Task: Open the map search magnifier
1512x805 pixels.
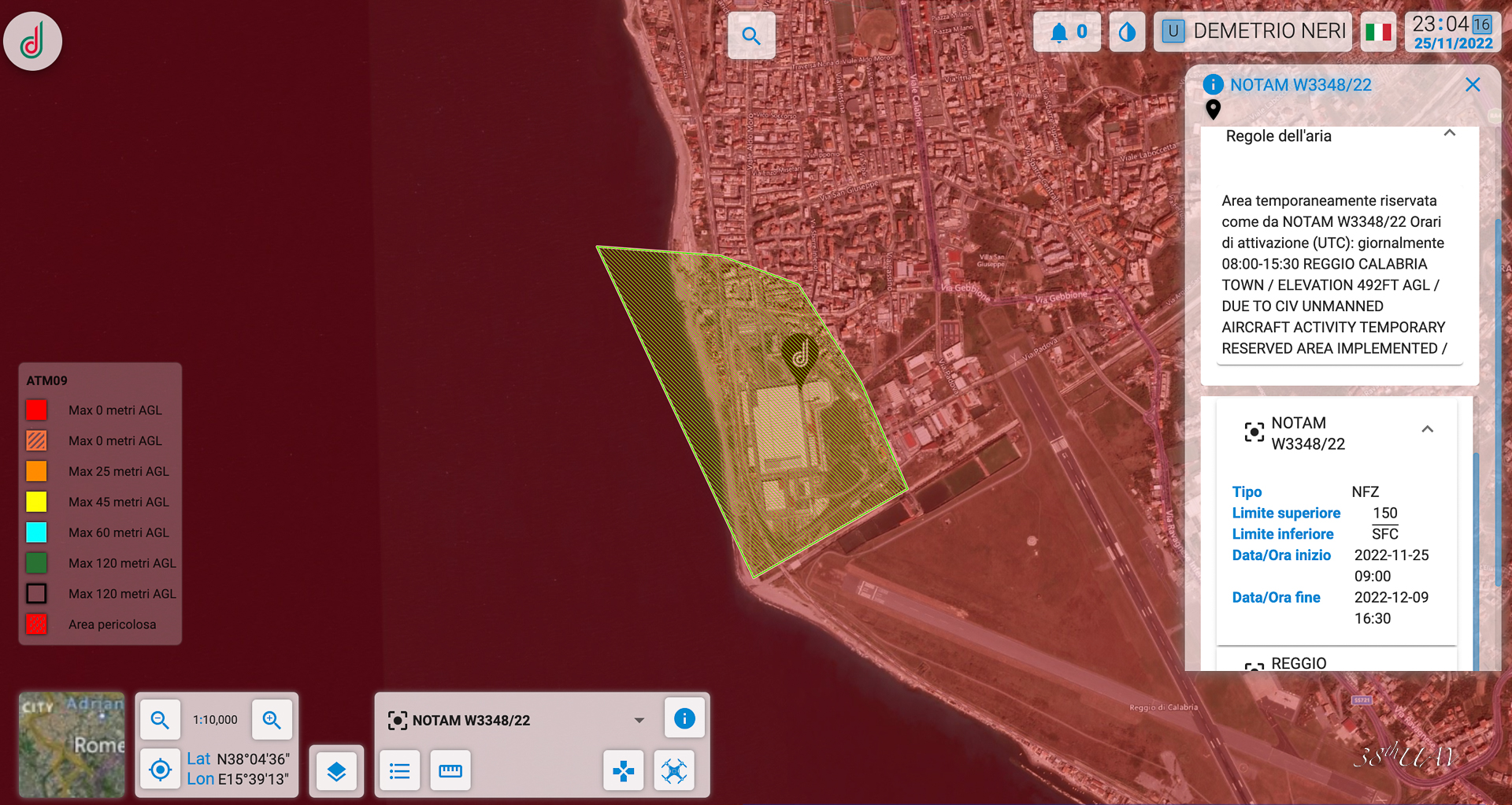Action: [x=751, y=35]
